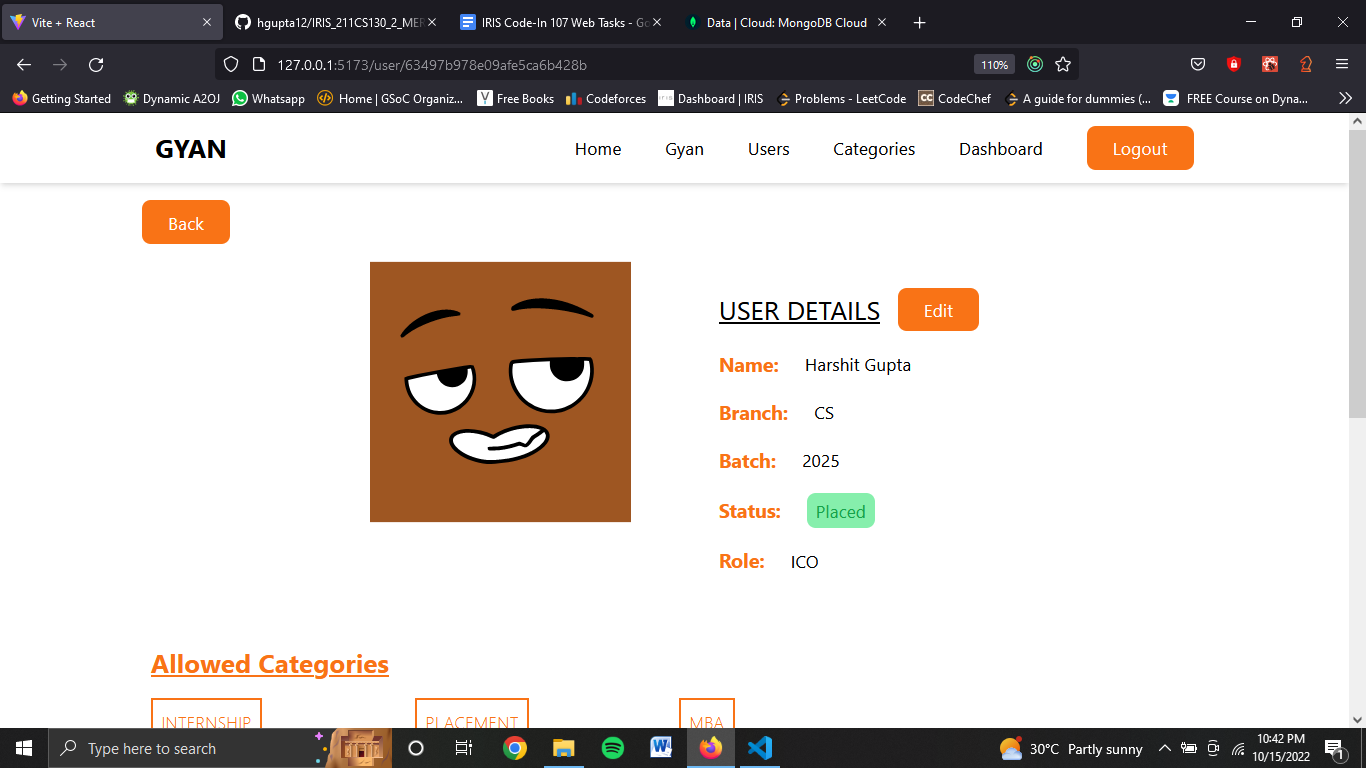The image size is (1366, 768).
Task: Click the green circular extension icon in address bar
Action: (x=1035, y=64)
